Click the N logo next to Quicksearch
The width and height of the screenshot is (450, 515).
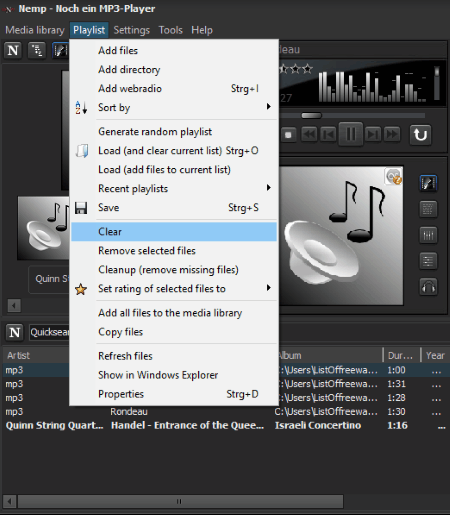coord(14,332)
